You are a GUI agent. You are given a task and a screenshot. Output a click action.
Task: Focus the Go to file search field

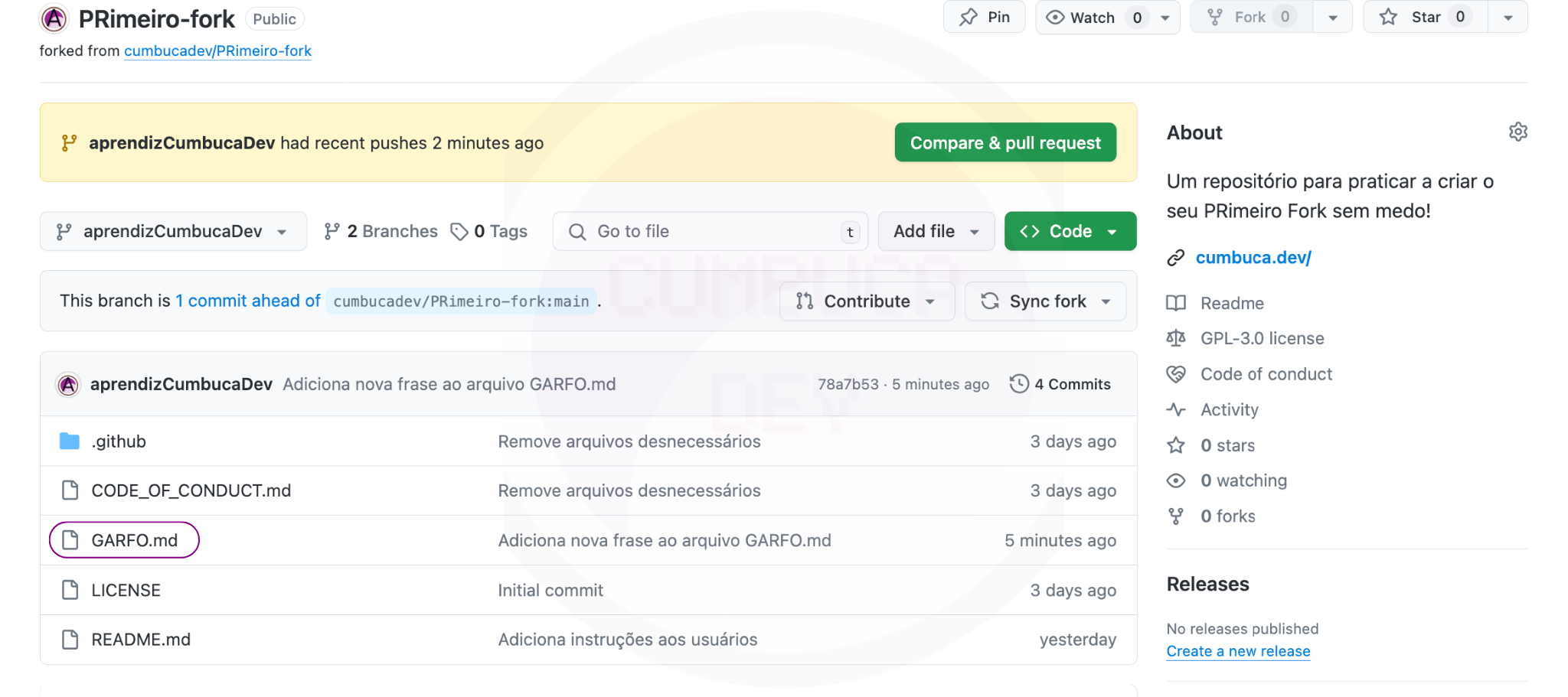point(710,232)
